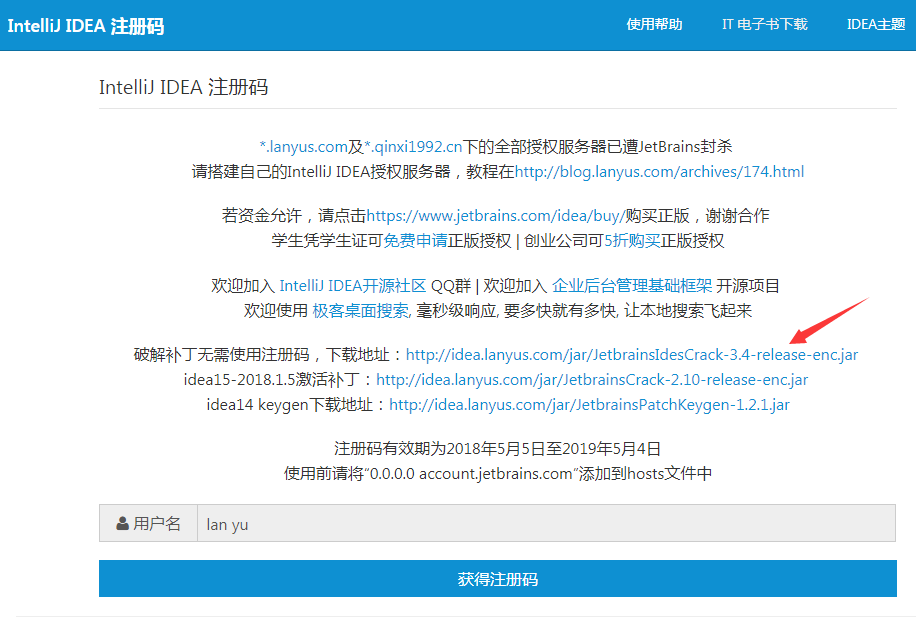Open the 企业后台管理基础框架 project link

point(632,286)
